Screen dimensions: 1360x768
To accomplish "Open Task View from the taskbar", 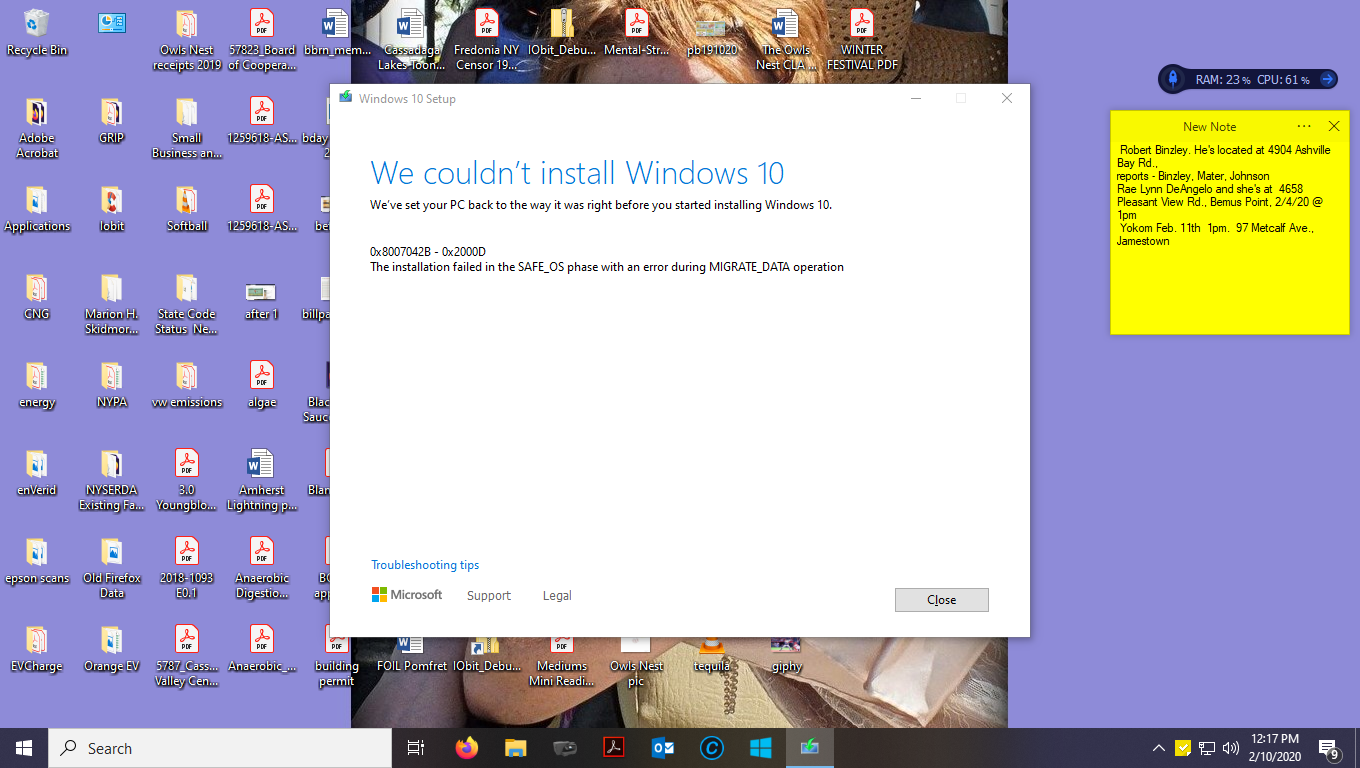I will pos(416,748).
